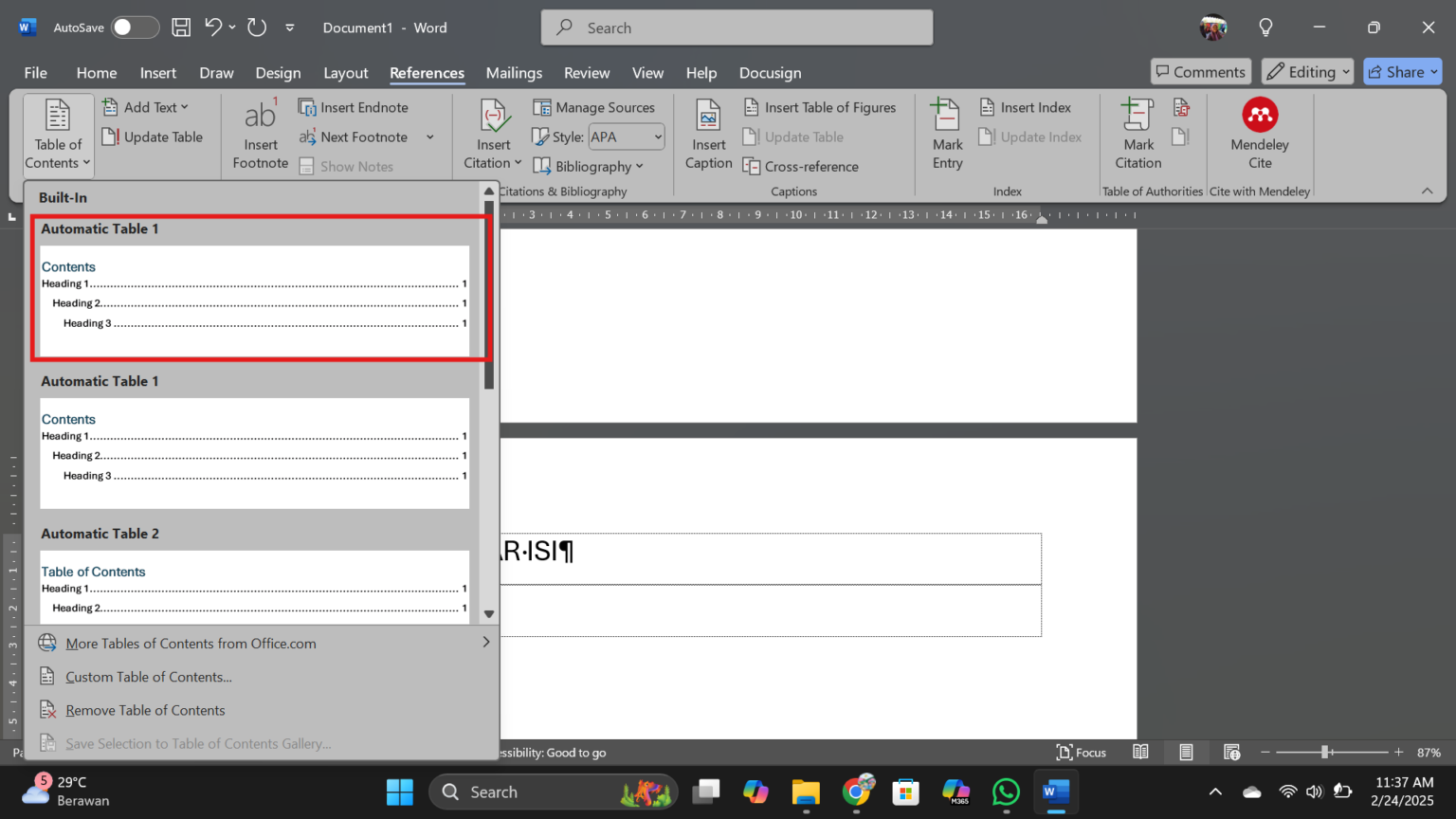Click Mark Citation for table of authorities
The width and height of the screenshot is (1456, 819).
pos(1137,136)
